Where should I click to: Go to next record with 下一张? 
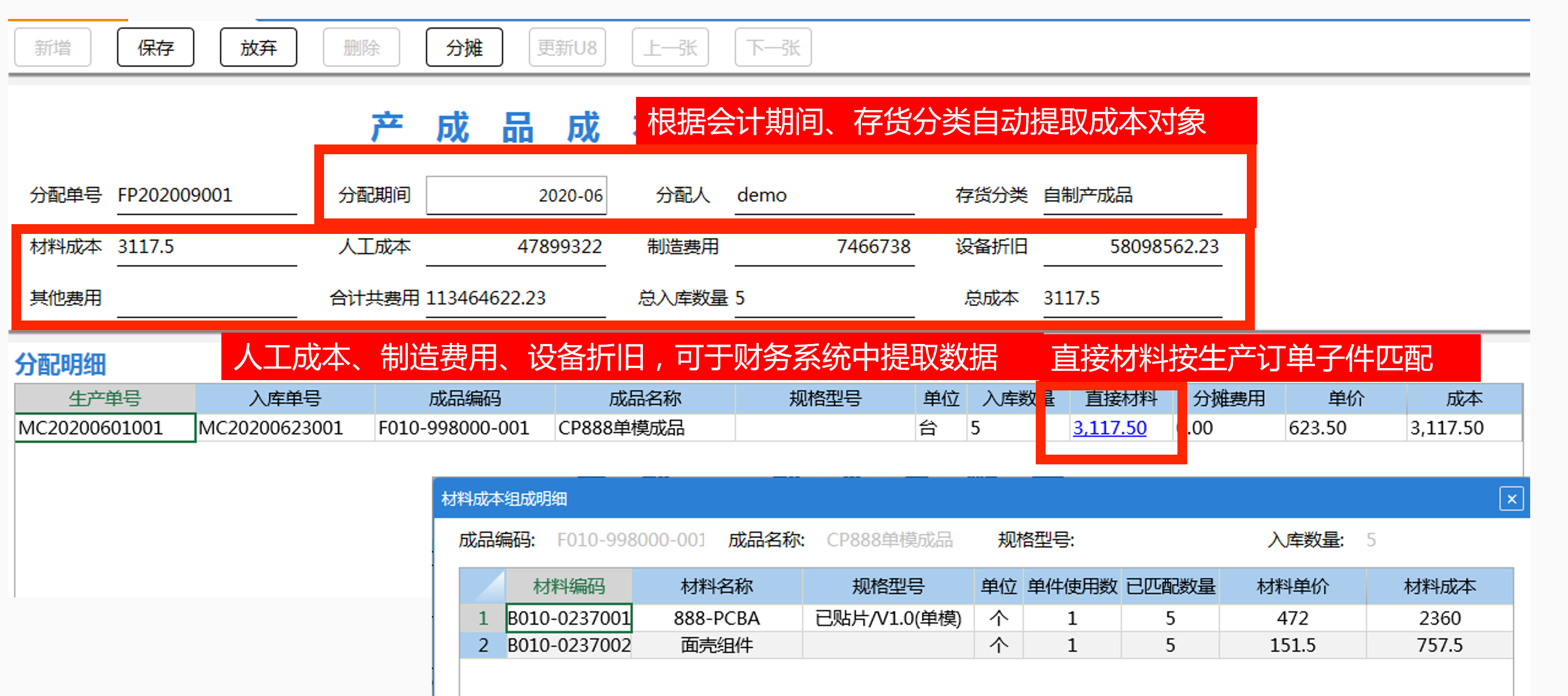773,48
